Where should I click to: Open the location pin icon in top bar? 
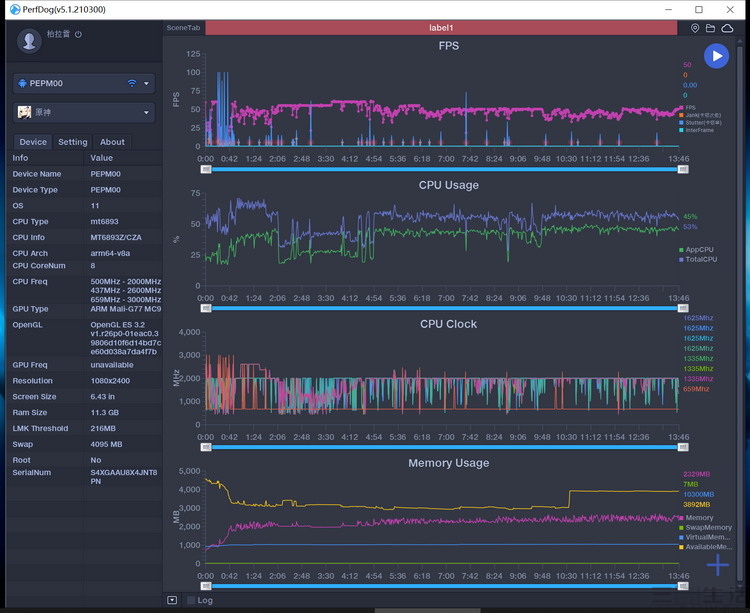[x=695, y=28]
